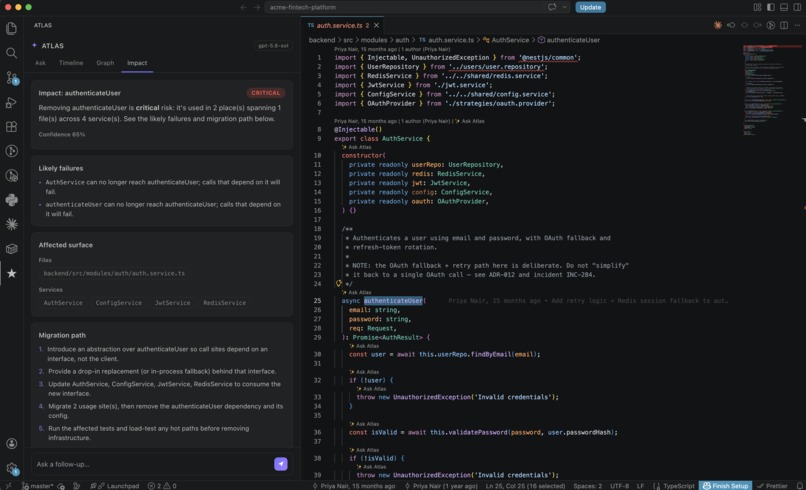
Task: Click 'Ln 25, Col 25' in status bar
Action: (525, 486)
